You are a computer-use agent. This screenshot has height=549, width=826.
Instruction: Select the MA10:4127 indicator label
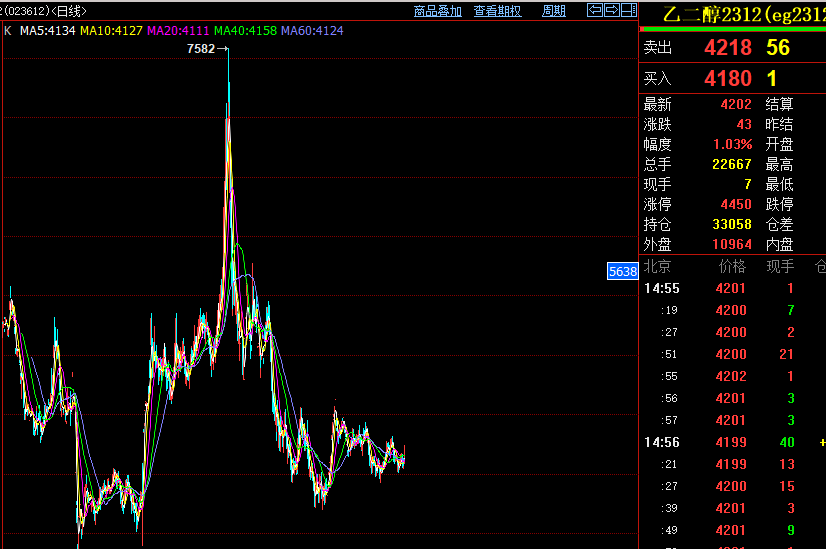coord(111,31)
